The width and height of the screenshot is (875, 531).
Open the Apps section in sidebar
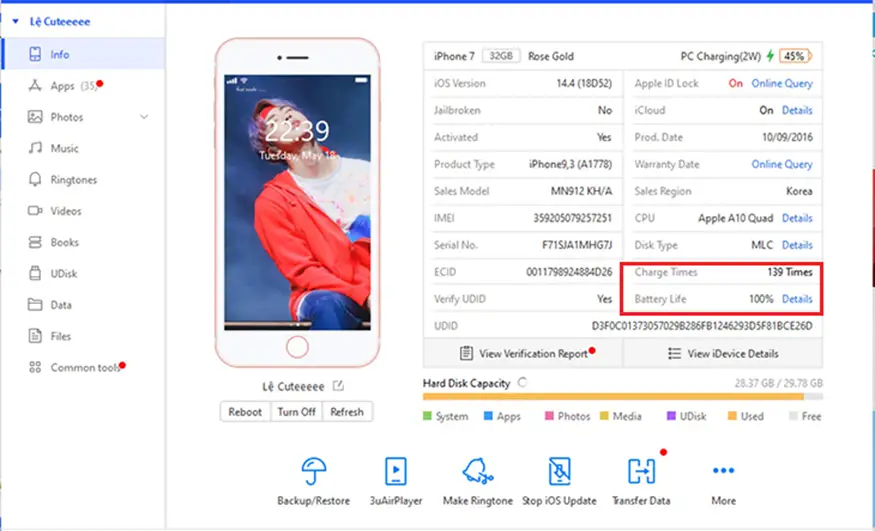click(62, 86)
